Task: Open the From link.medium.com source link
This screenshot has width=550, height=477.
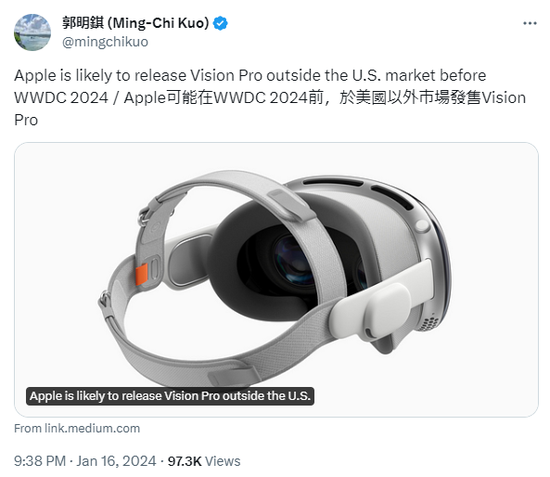Action: click(x=77, y=428)
